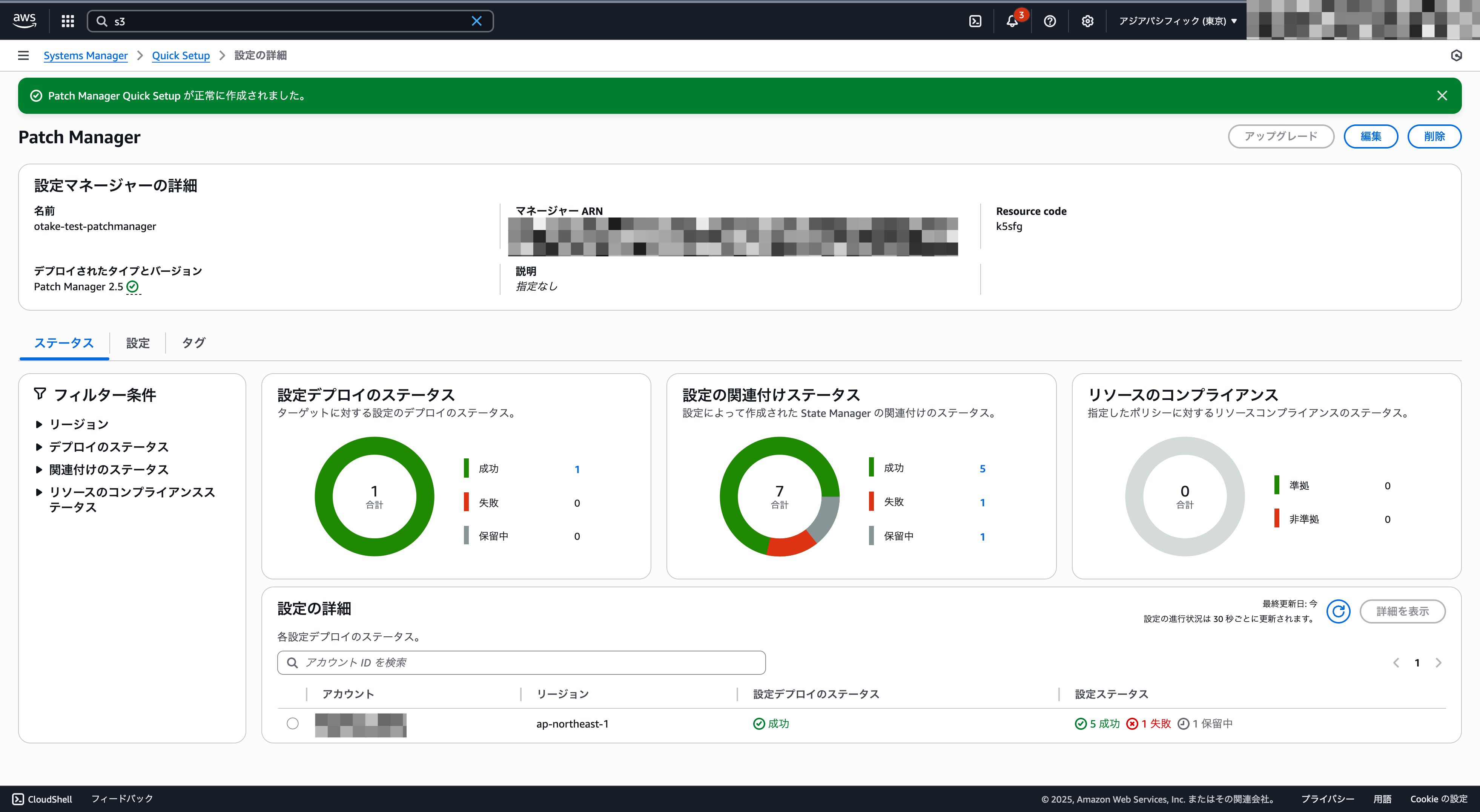Viewport: 1480px width, 812px height.
Task: Dismiss the green success banner
Action: 1442,96
